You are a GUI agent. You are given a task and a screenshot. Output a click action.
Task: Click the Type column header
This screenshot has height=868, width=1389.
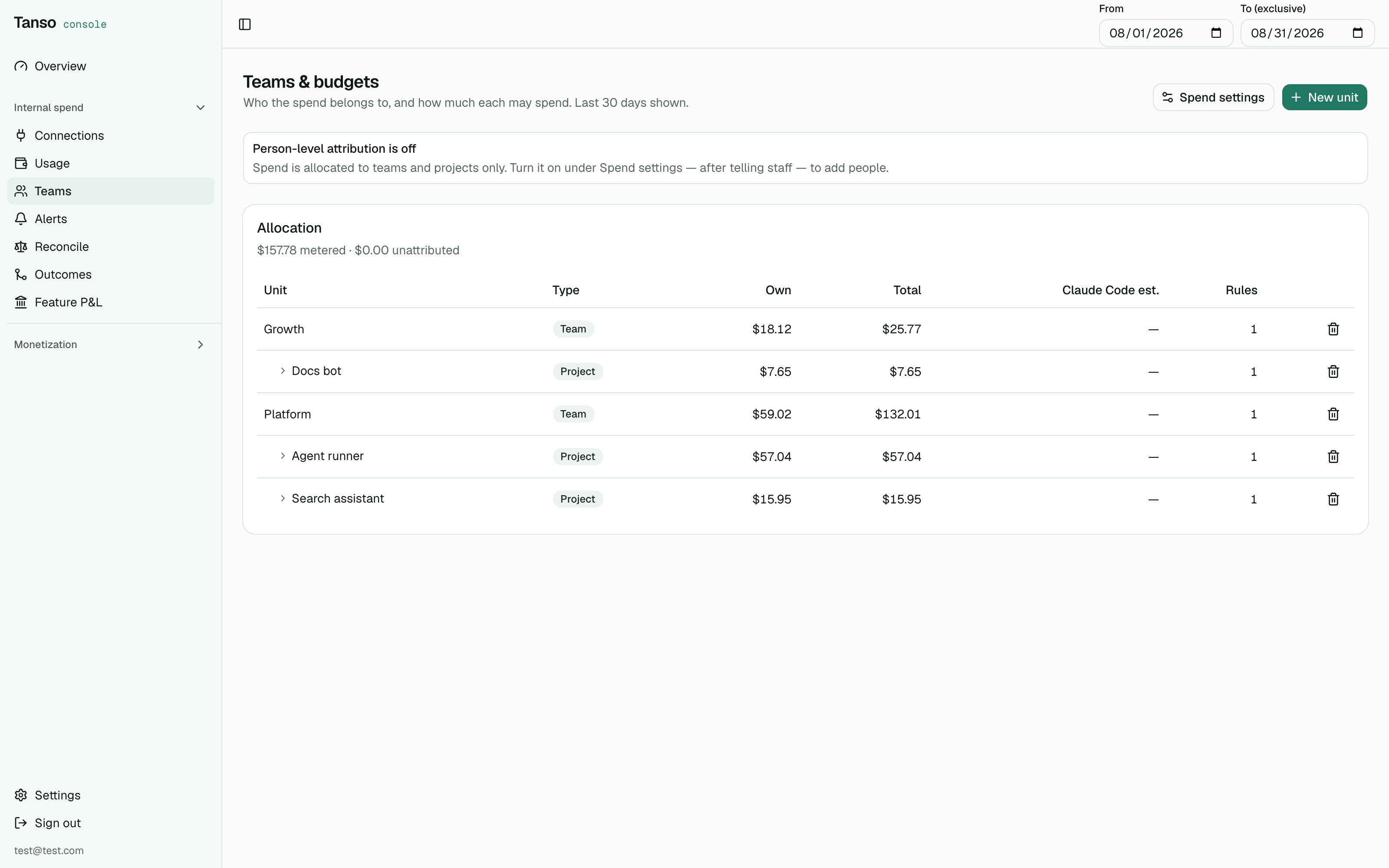coord(566,290)
